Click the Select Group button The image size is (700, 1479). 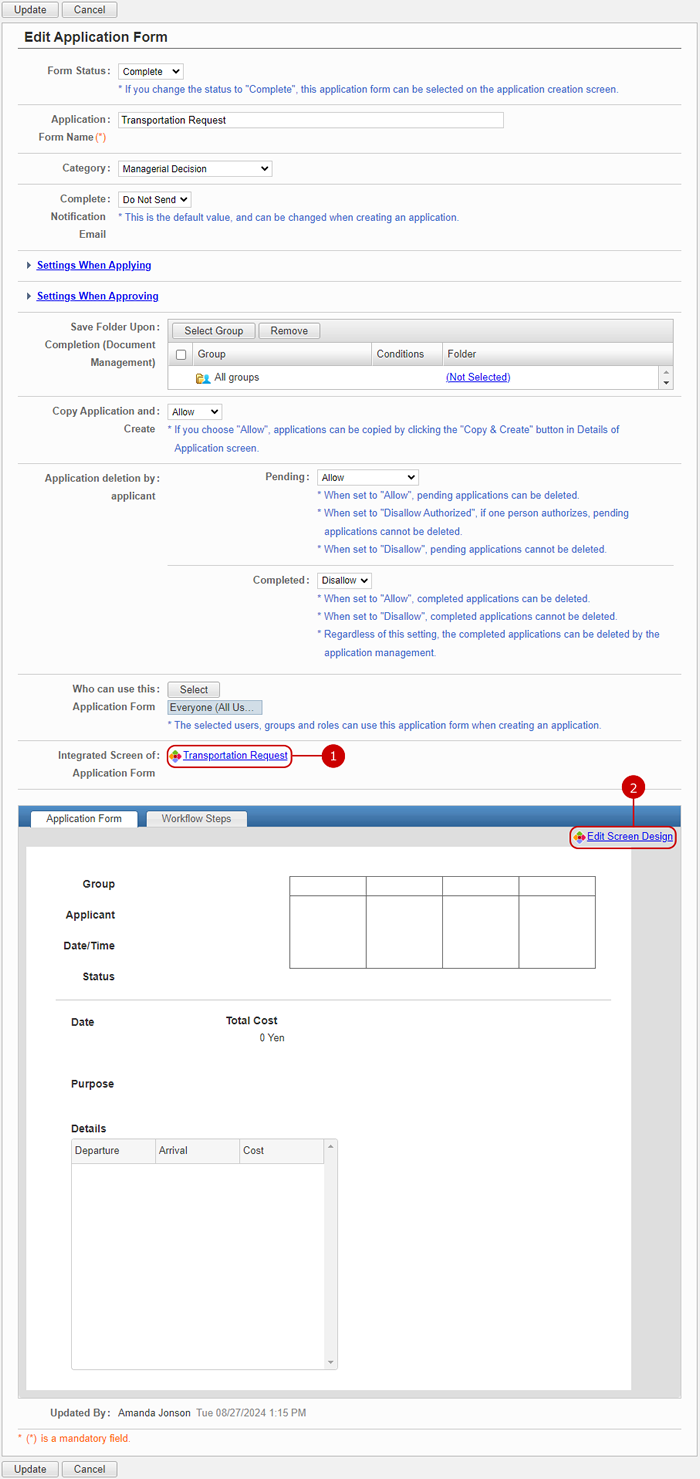pyautogui.click(x=214, y=331)
